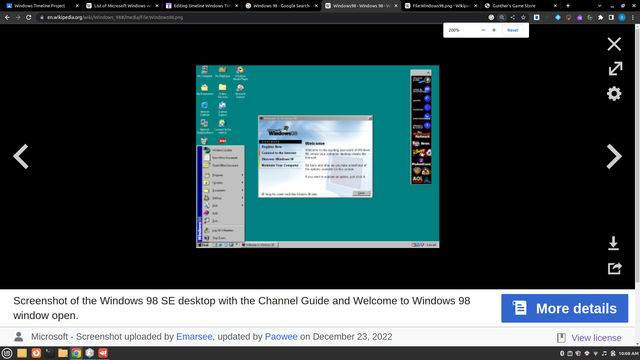The height and width of the screenshot is (360, 640).
Task: Close the Windows Timeline Project tab
Action: tap(77, 6)
